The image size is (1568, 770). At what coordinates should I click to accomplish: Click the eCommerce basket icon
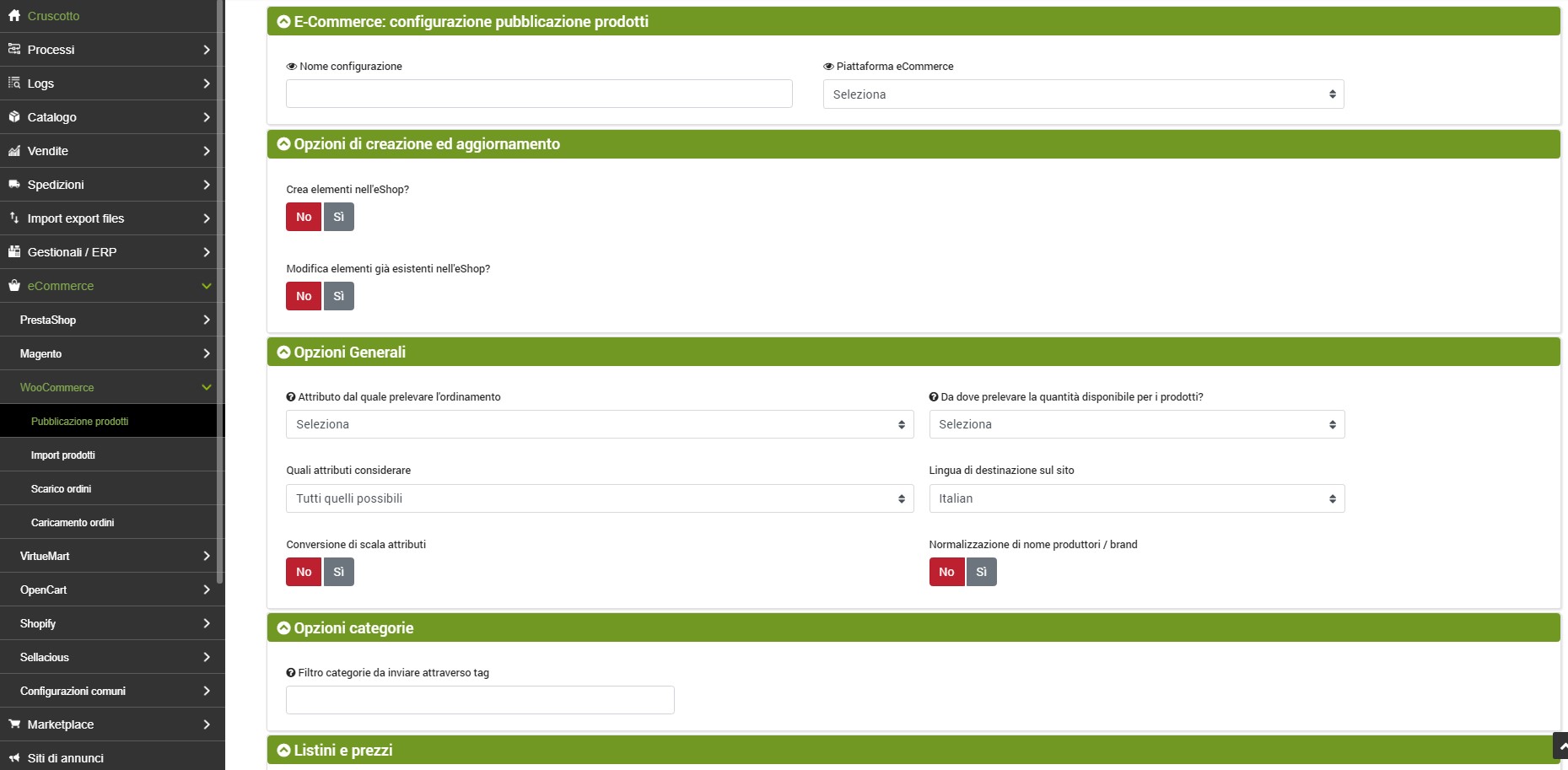(13, 286)
